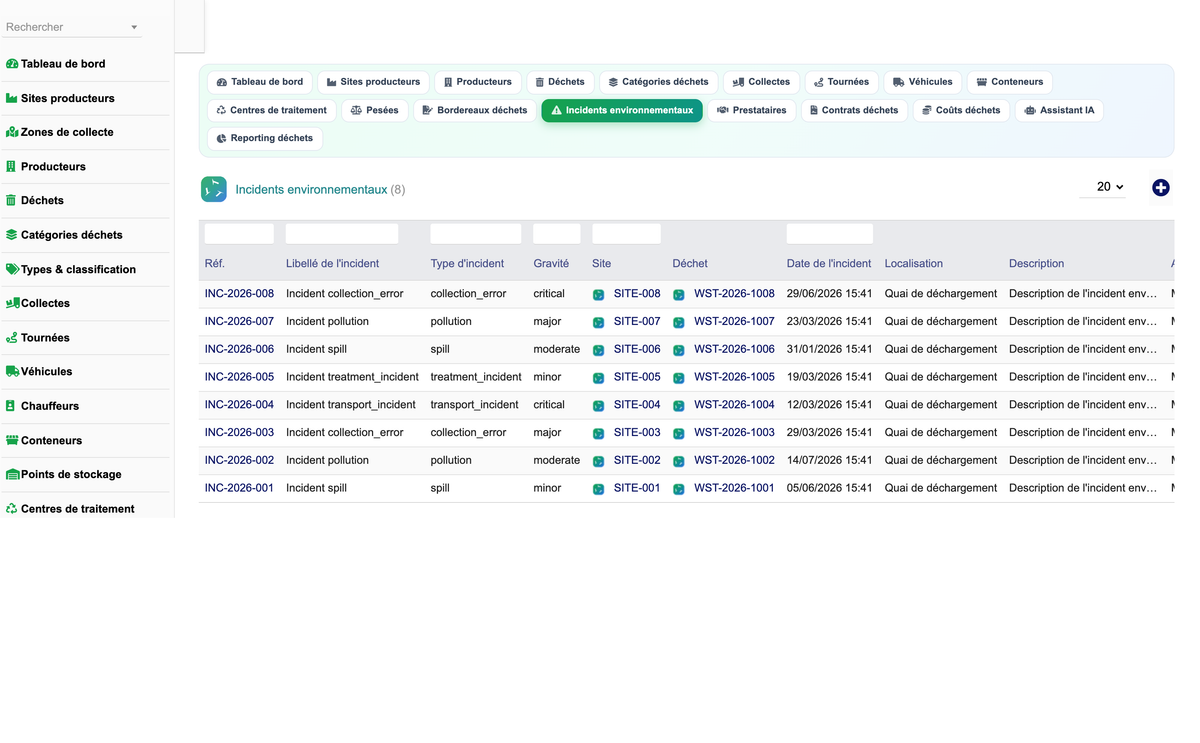This screenshot has height=743, width=1200.
Task: Click the Collectes sidebar dolly icon
Action: (x=13, y=303)
